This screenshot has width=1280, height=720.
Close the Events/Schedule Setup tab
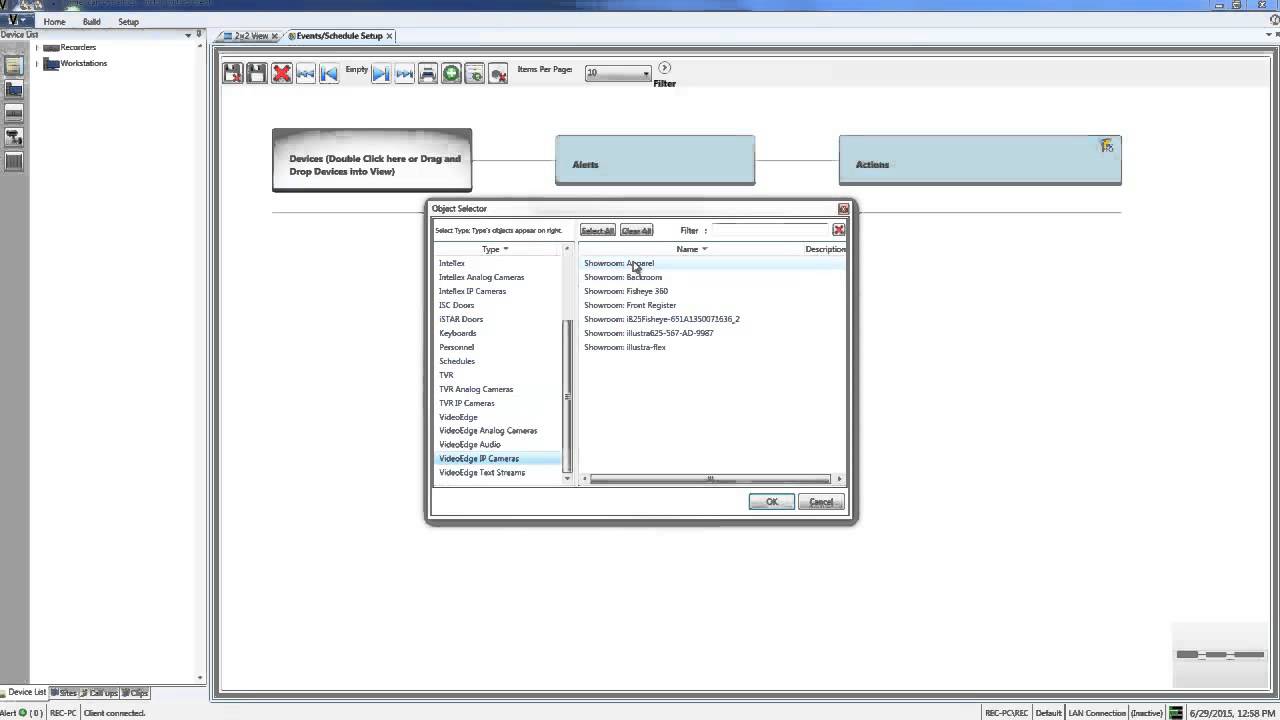(x=390, y=36)
